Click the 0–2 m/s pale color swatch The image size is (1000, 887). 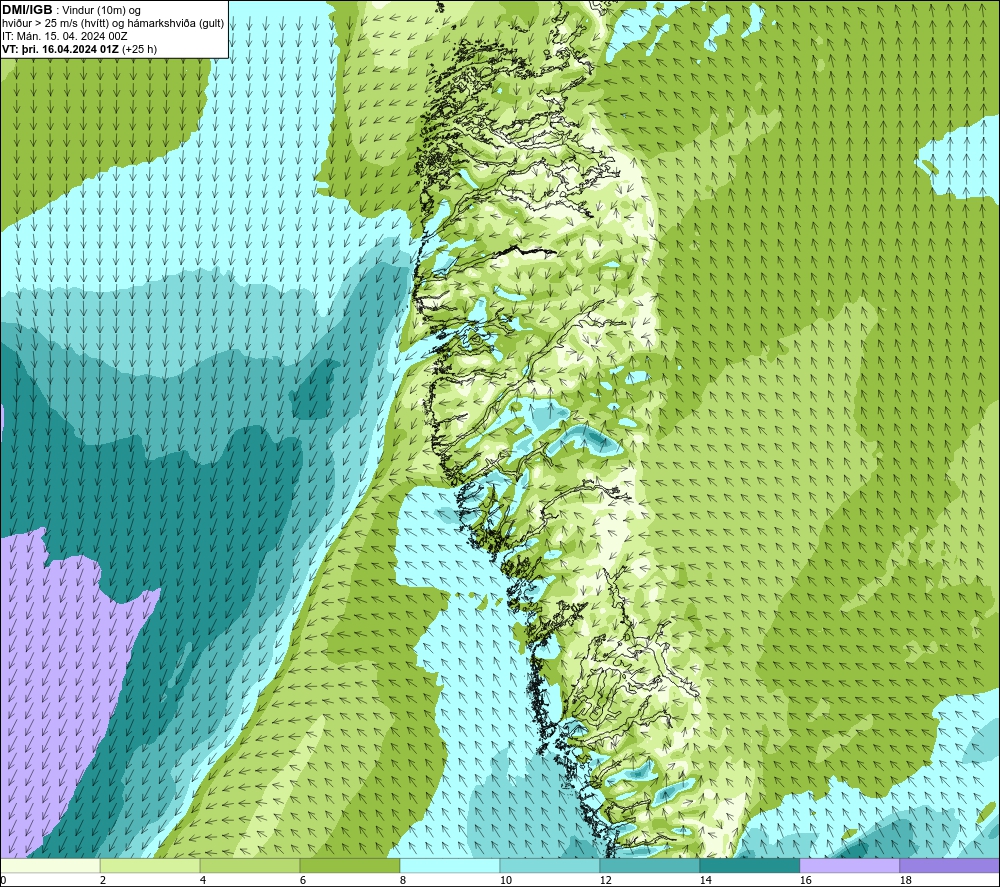(50, 865)
